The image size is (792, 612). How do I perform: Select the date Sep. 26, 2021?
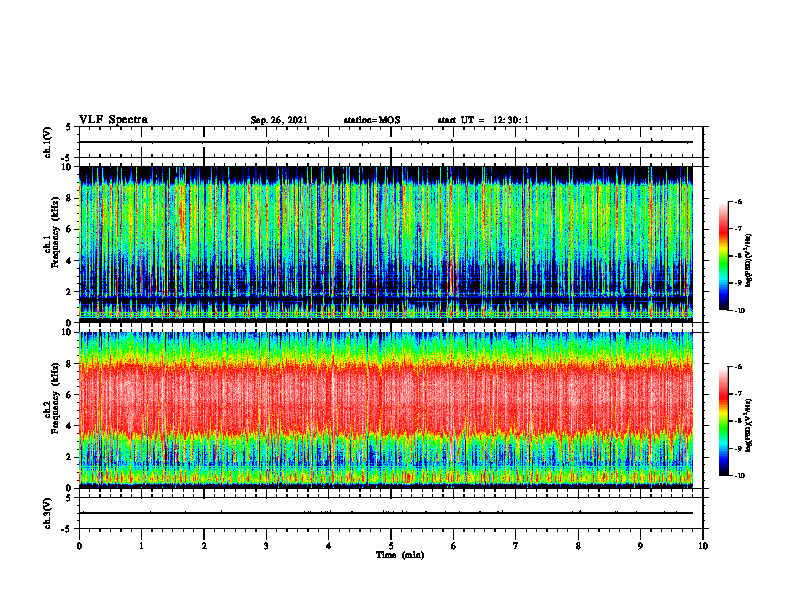coord(279,120)
